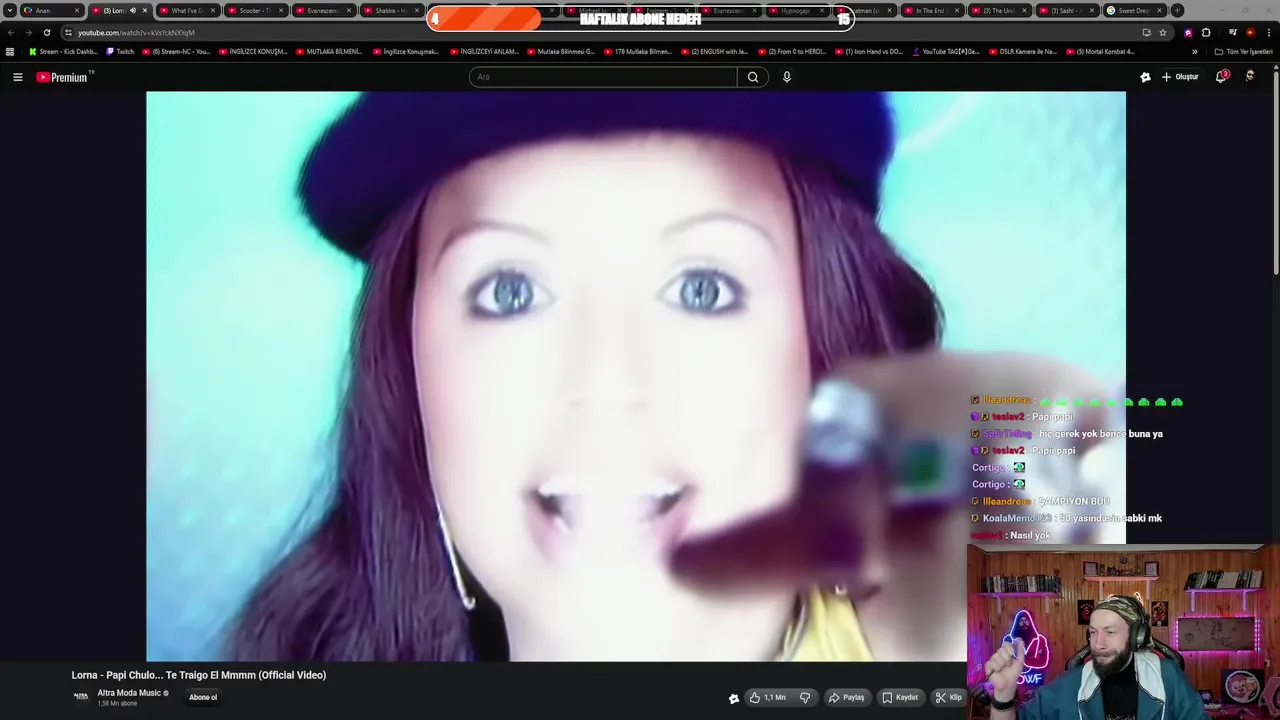Screen dimensions: 1280x720
Task: Click the video player to pause
Action: click(x=636, y=376)
